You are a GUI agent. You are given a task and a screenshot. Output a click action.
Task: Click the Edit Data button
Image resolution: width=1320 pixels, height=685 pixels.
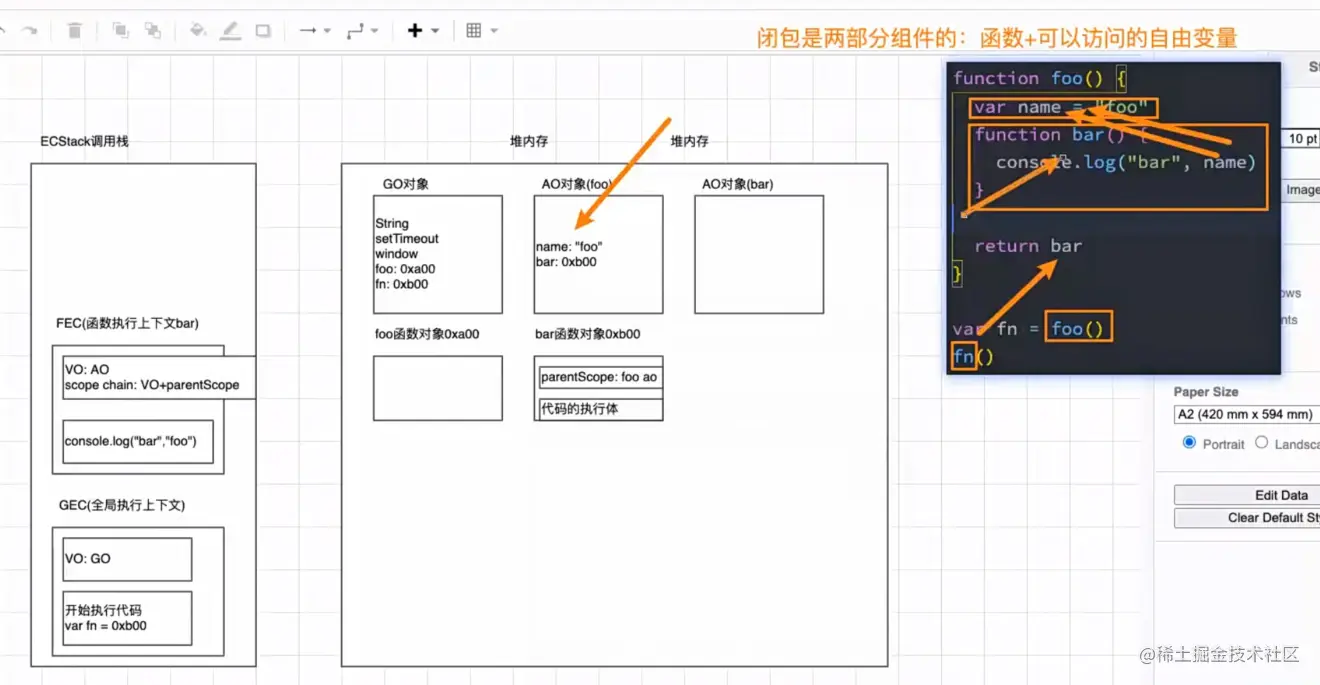1247,495
